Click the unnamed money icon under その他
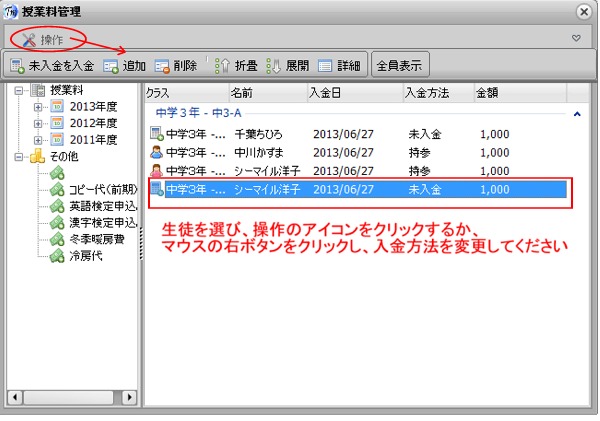This screenshot has width=600, height=421. (57, 173)
